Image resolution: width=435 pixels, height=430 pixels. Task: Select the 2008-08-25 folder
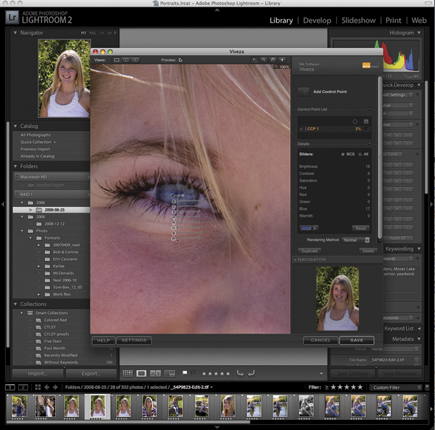tap(52, 210)
